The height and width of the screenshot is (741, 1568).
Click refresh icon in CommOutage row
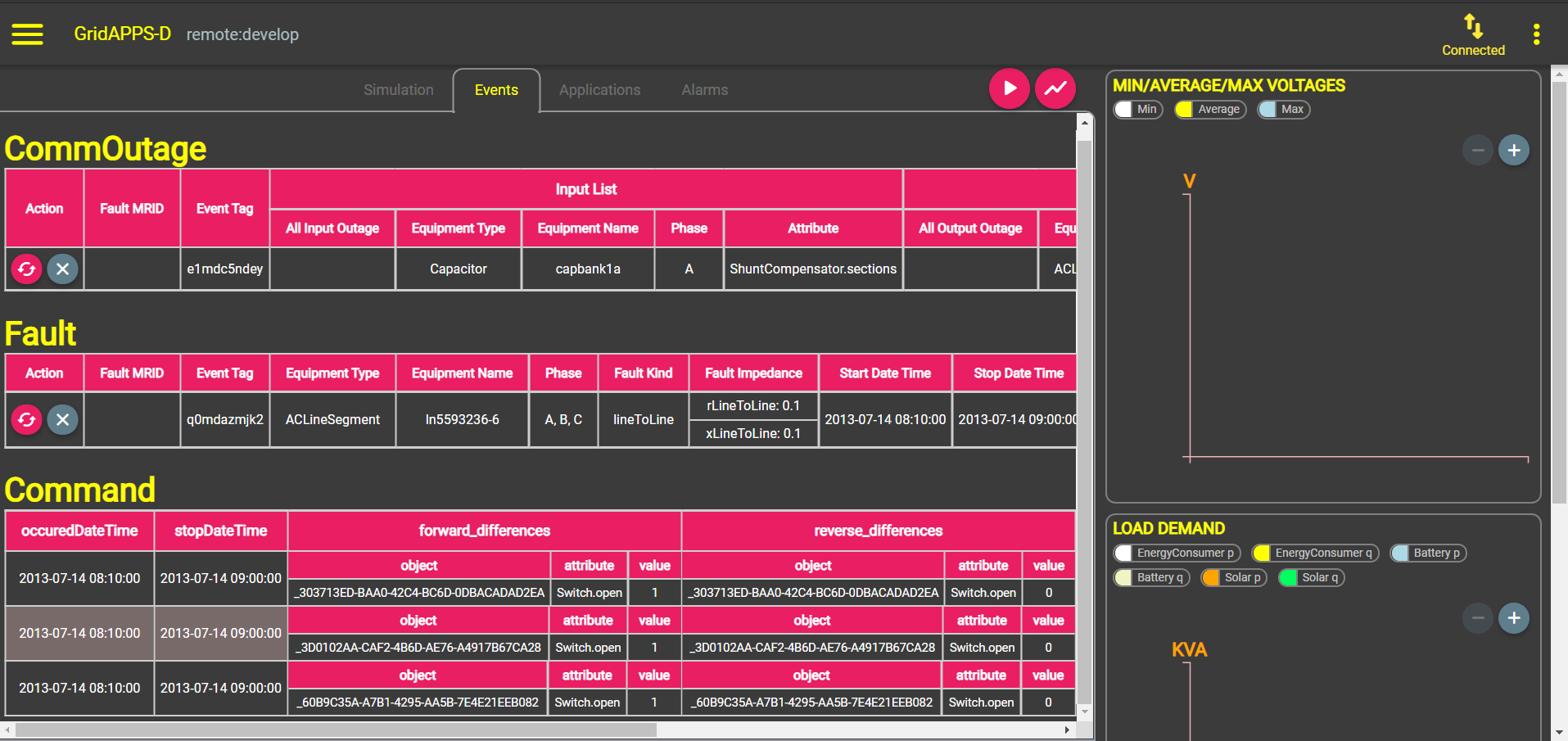tap(26, 269)
